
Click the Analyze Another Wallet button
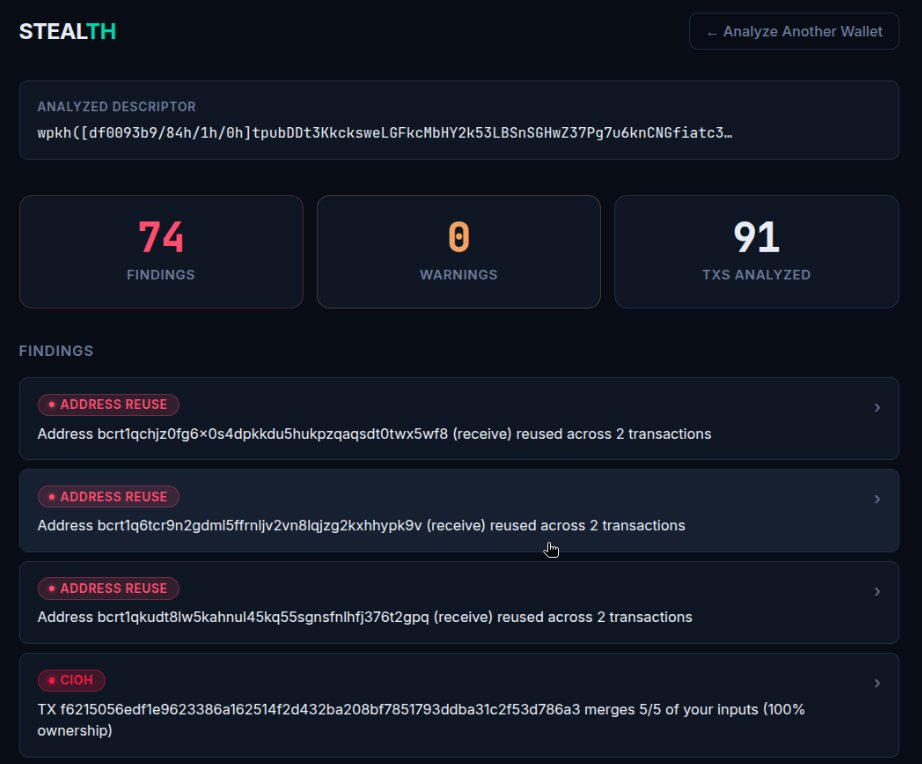pyautogui.click(x=793, y=32)
